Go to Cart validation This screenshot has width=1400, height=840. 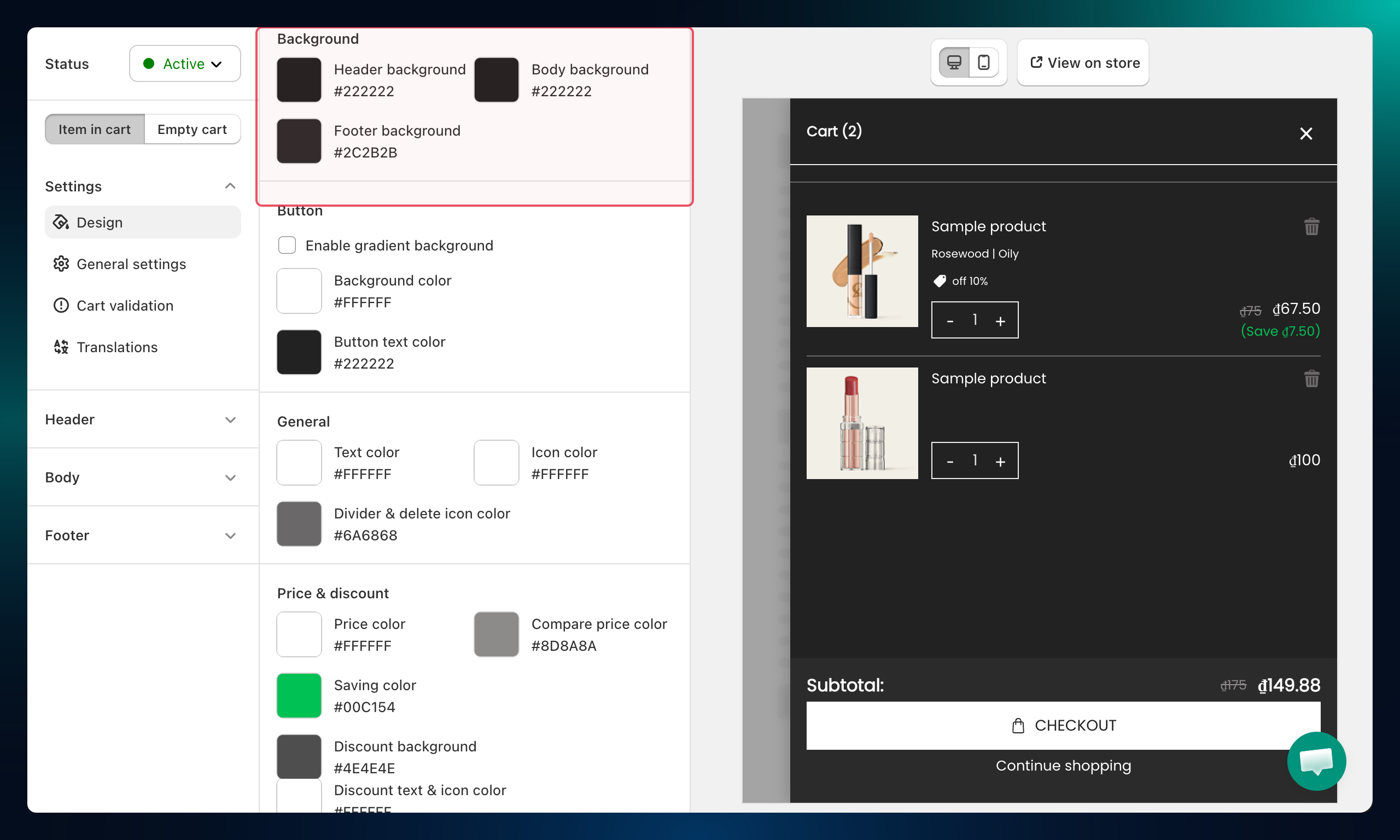click(143, 305)
